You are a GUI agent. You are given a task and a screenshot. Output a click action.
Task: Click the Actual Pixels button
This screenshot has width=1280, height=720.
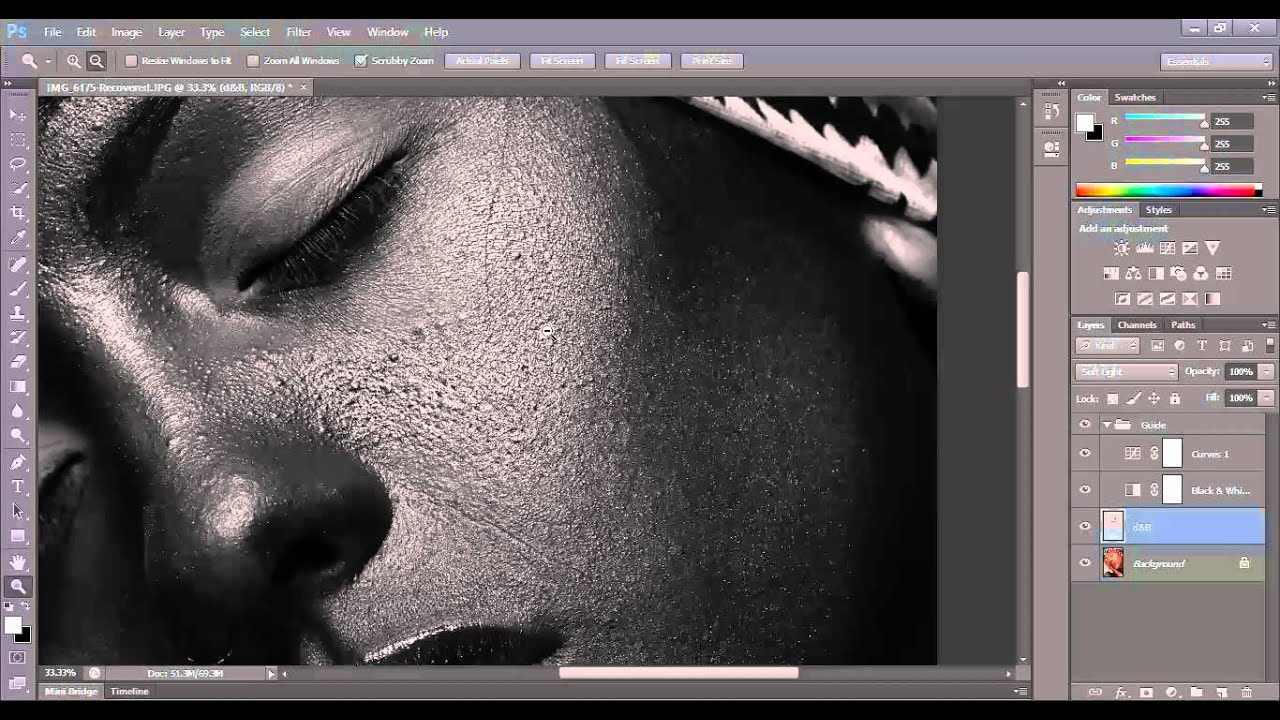(482, 61)
